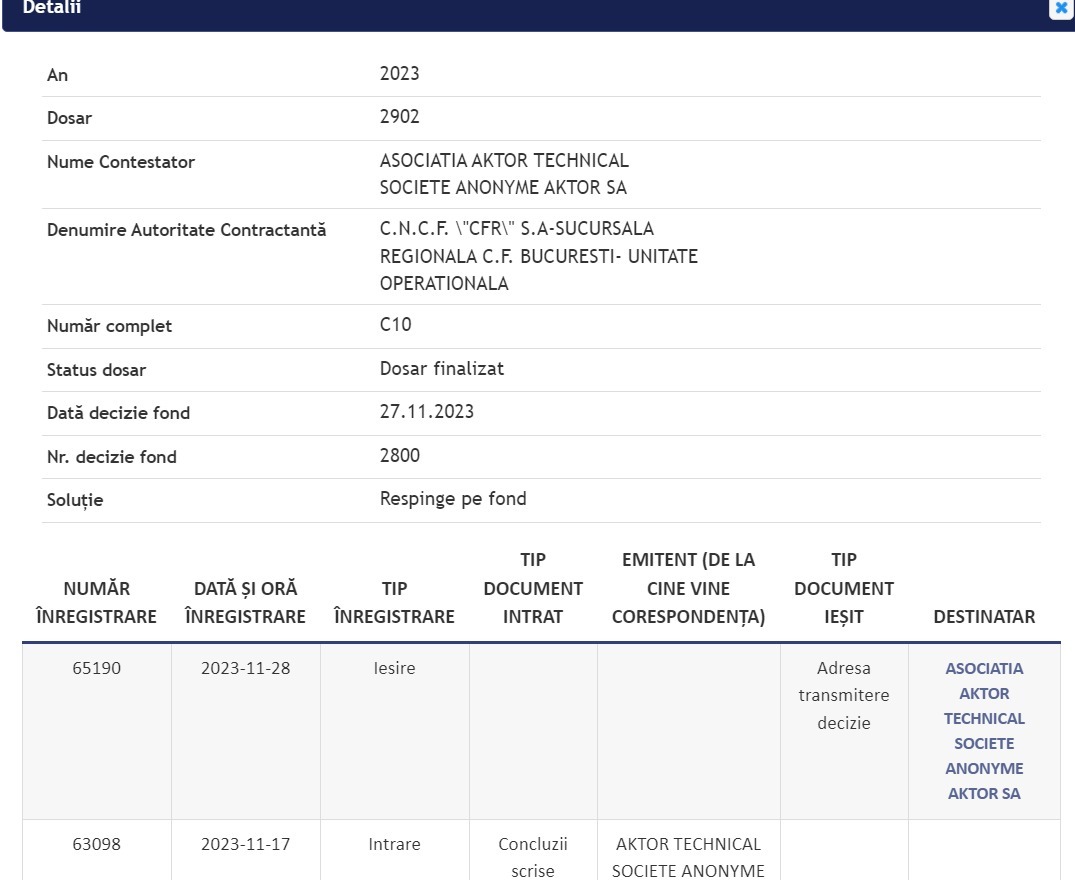
Task: Click the date 2023-11-17
Action: [245, 844]
